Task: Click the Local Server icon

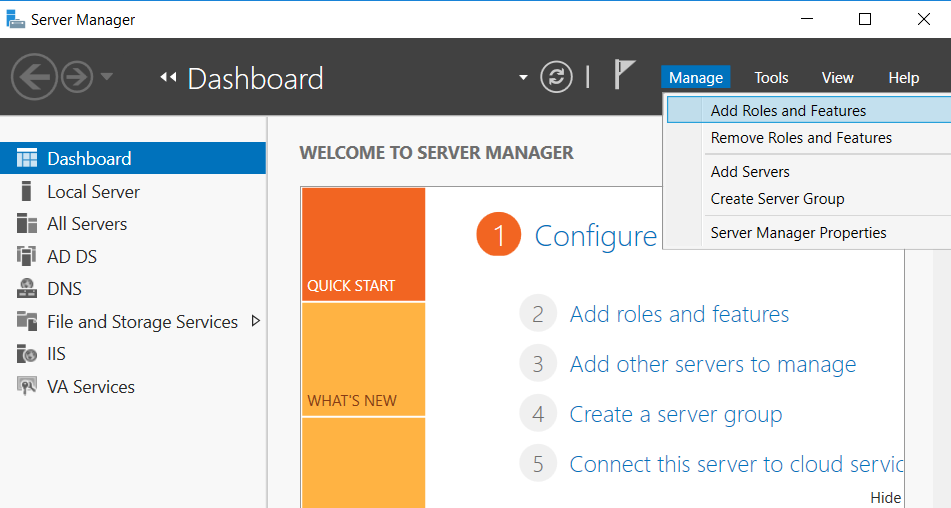Action: (x=26, y=191)
